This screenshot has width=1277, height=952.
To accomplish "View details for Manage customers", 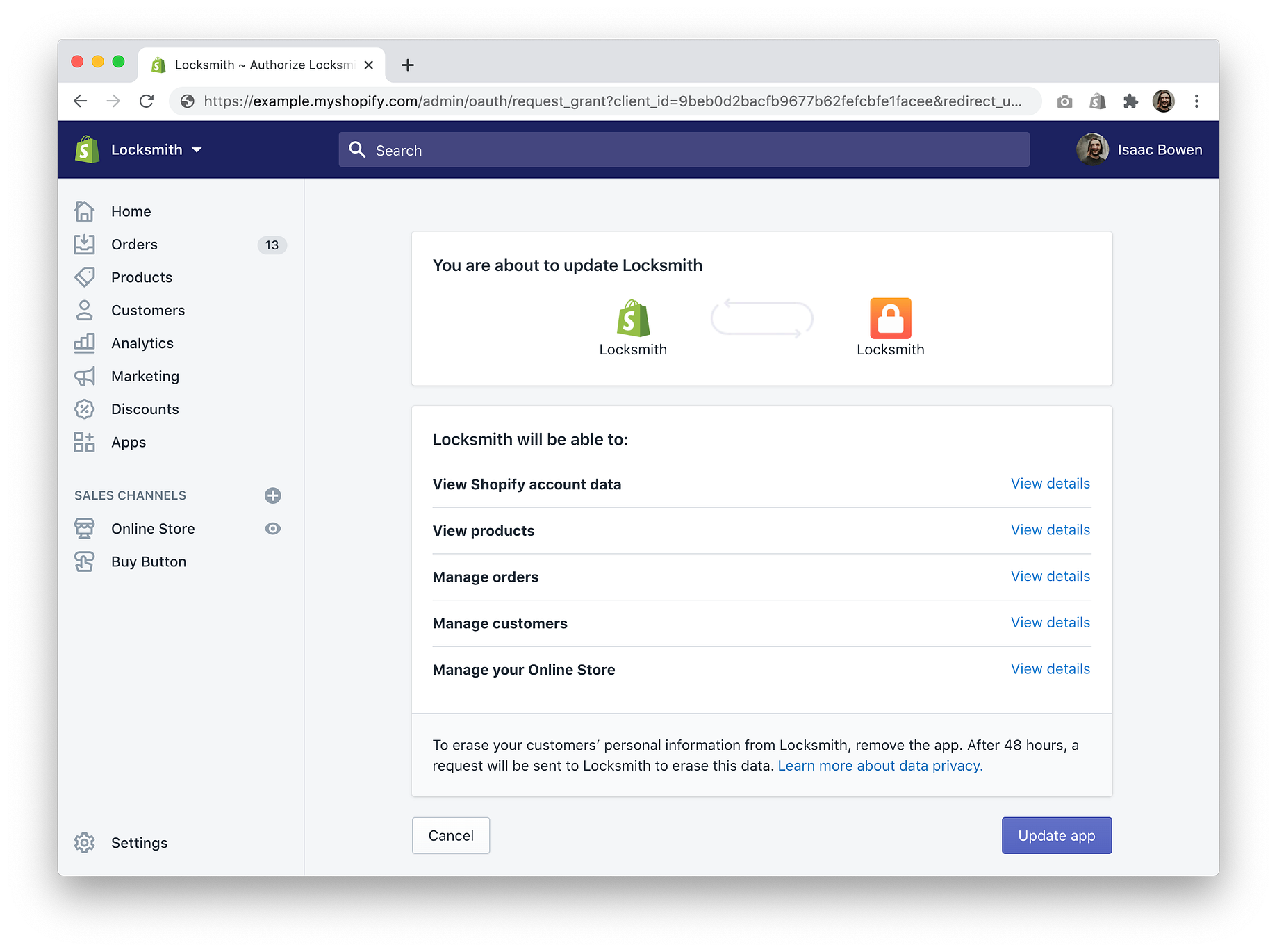I will [x=1050, y=623].
